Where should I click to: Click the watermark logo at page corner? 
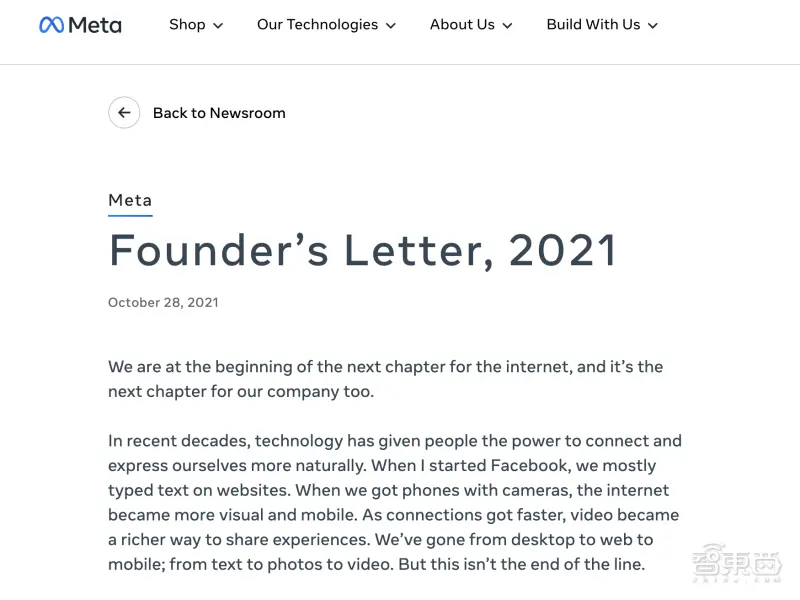tap(737, 564)
